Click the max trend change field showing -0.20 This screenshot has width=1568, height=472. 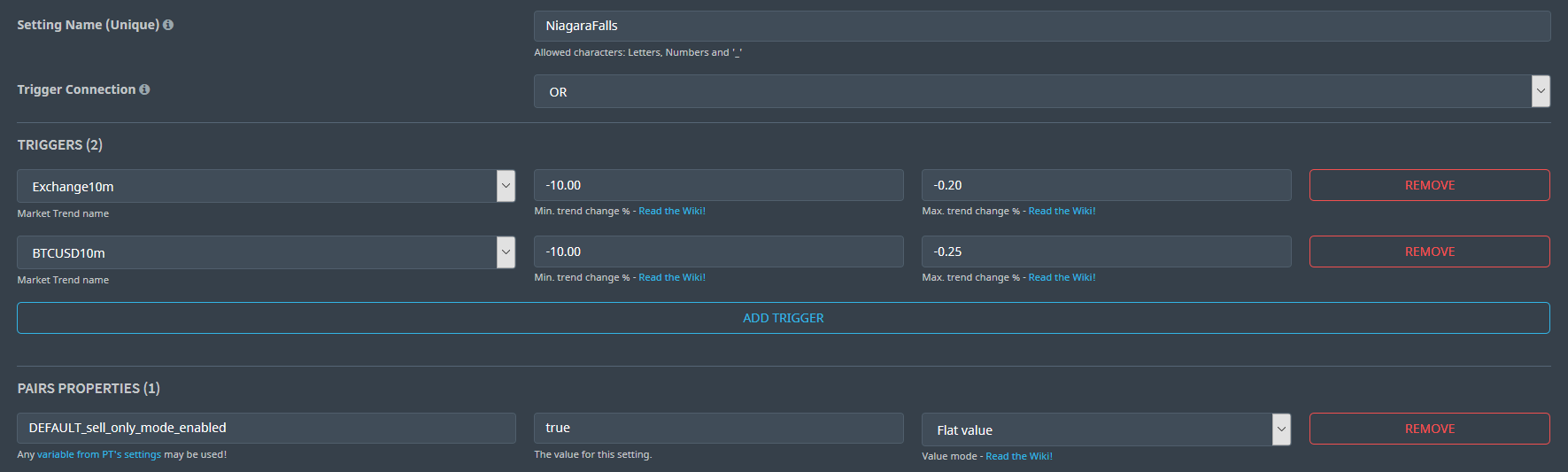pyautogui.click(x=1106, y=185)
